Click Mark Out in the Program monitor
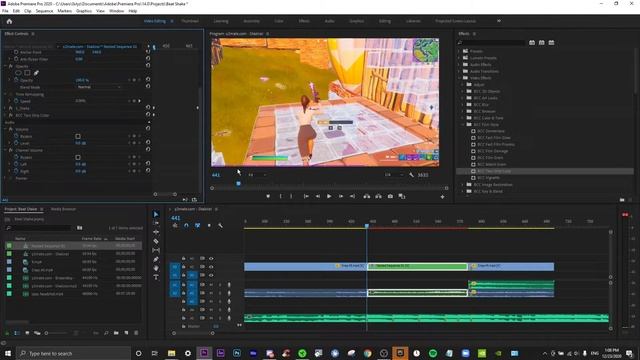Image resolution: width=640 pixels, height=360 pixels. pyautogui.click(x=291, y=196)
